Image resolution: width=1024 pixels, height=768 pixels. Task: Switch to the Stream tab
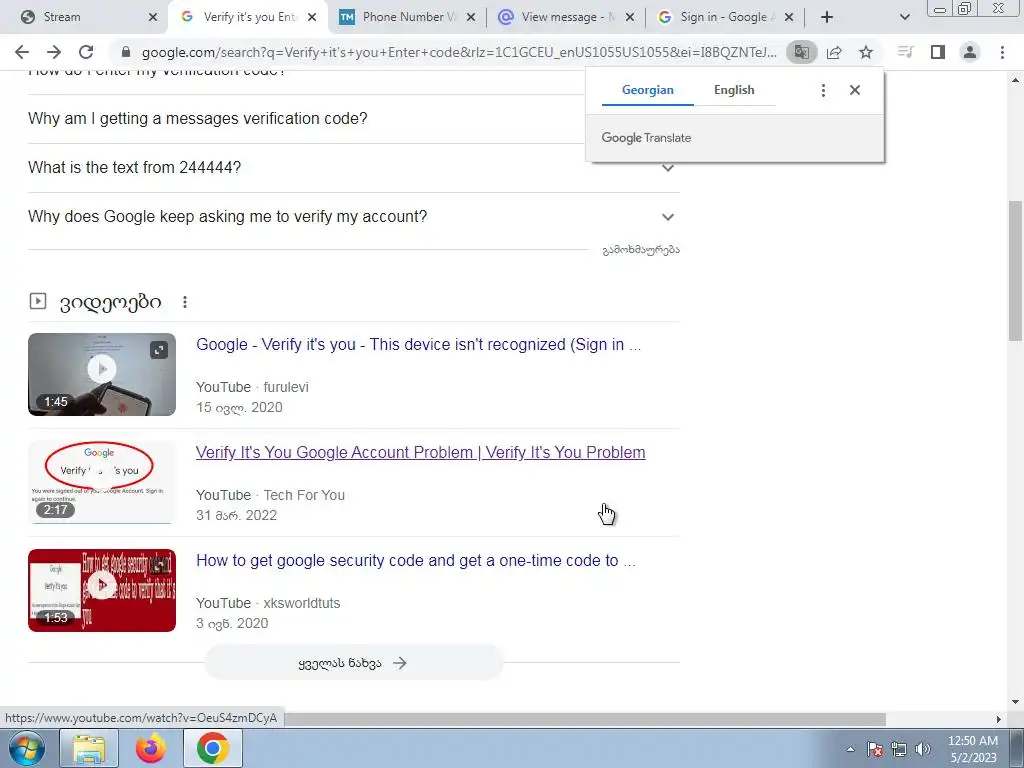(84, 17)
